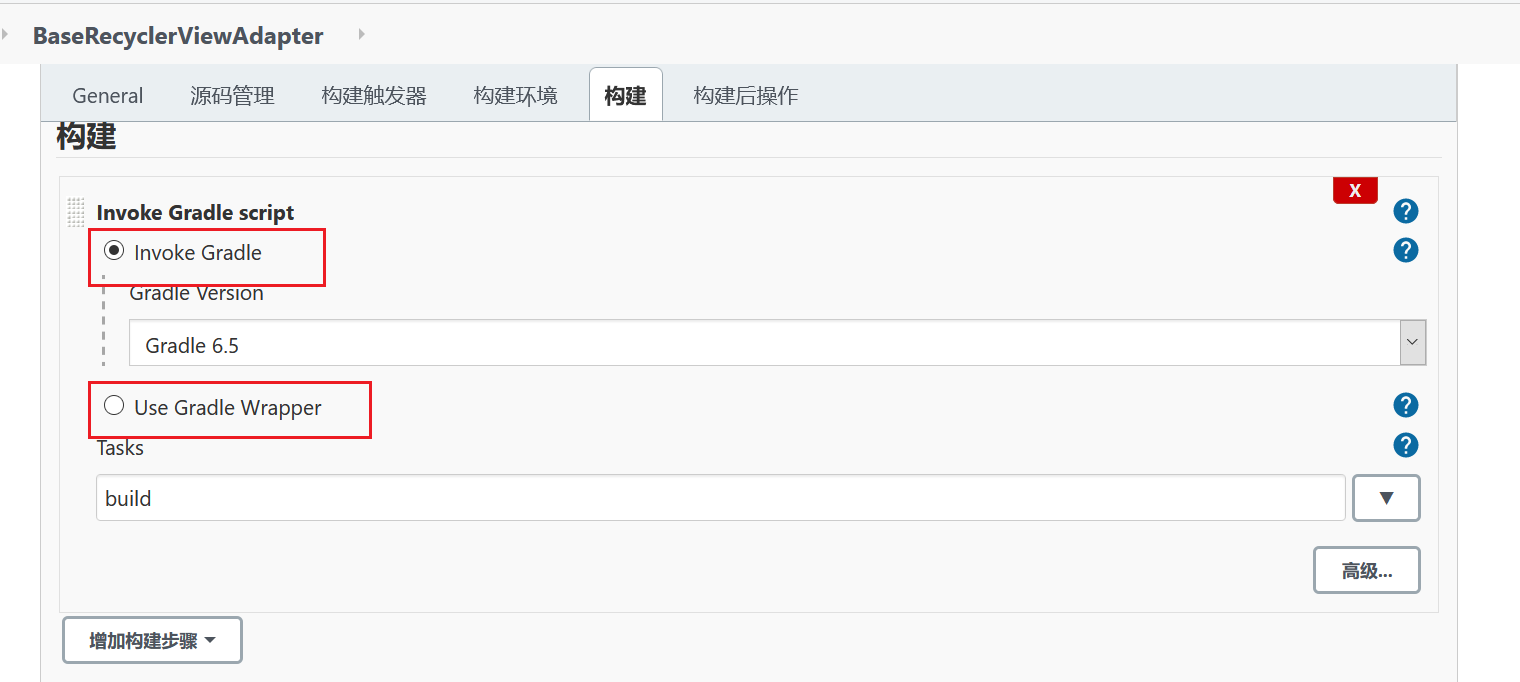Click the help icon next to Tasks
This screenshot has width=1520, height=682.
(x=1405, y=445)
